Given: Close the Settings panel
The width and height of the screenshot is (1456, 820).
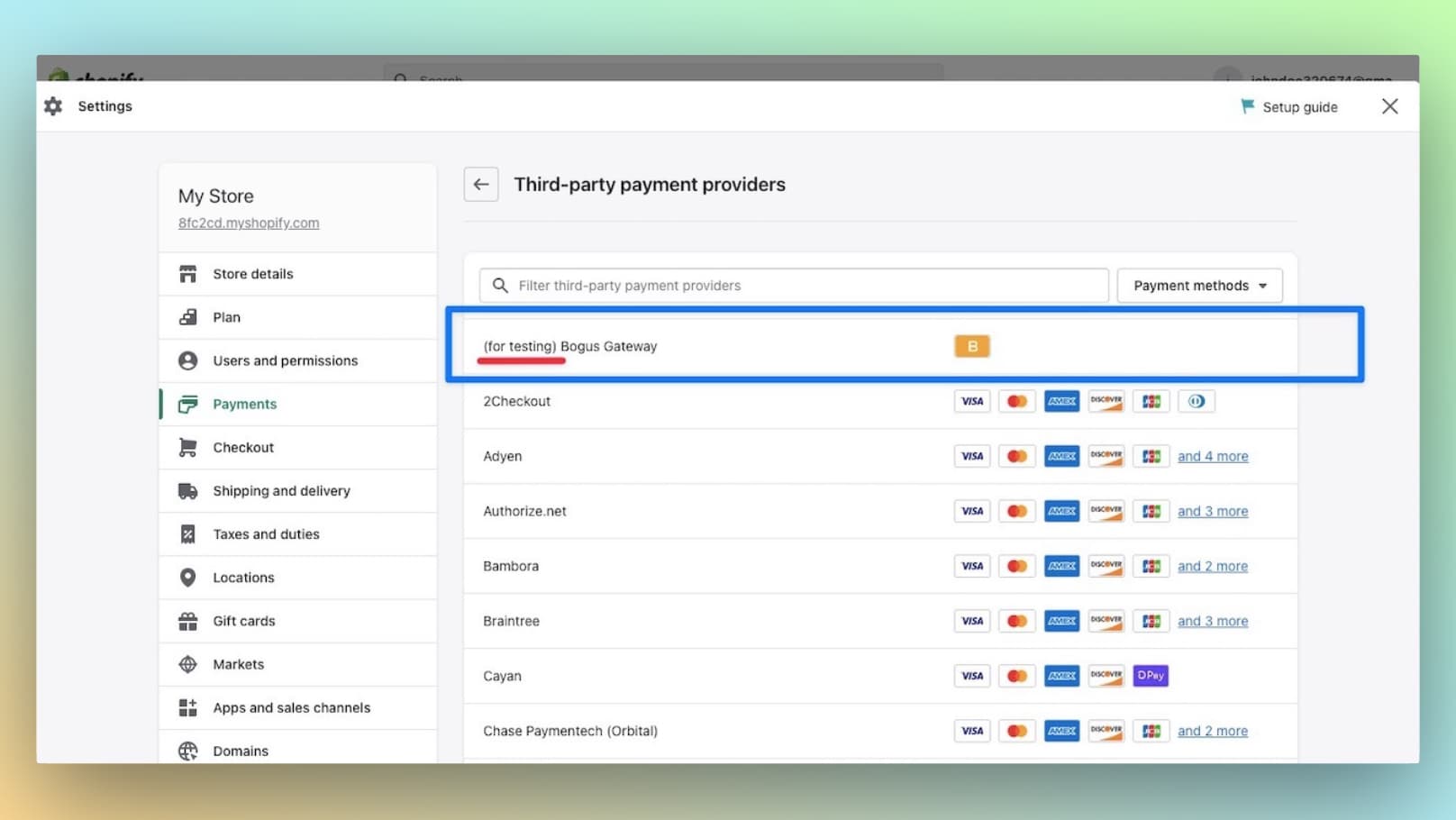Looking at the screenshot, I should pyautogui.click(x=1390, y=106).
